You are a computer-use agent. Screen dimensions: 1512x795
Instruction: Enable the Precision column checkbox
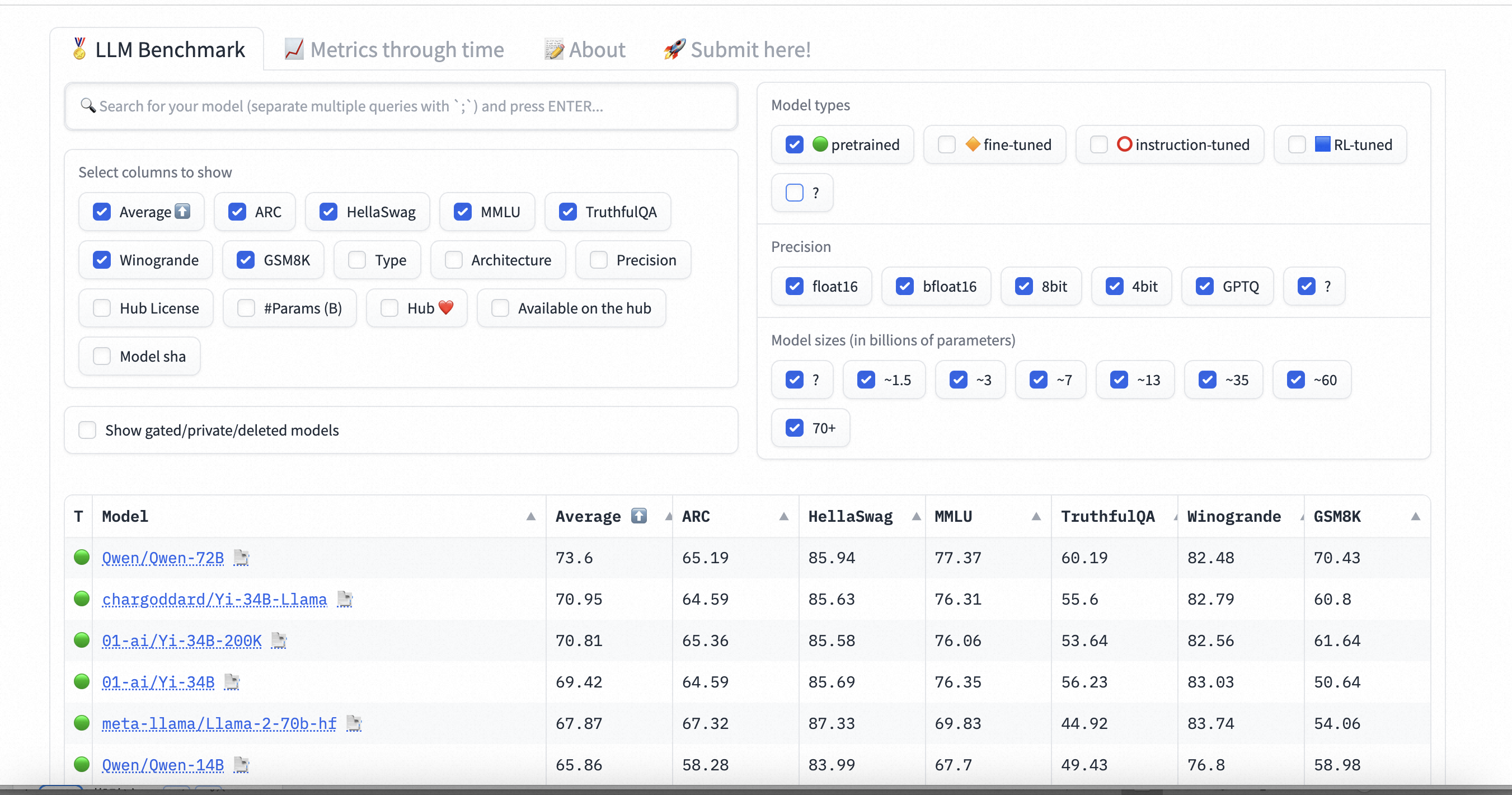pyautogui.click(x=598, y=260)
